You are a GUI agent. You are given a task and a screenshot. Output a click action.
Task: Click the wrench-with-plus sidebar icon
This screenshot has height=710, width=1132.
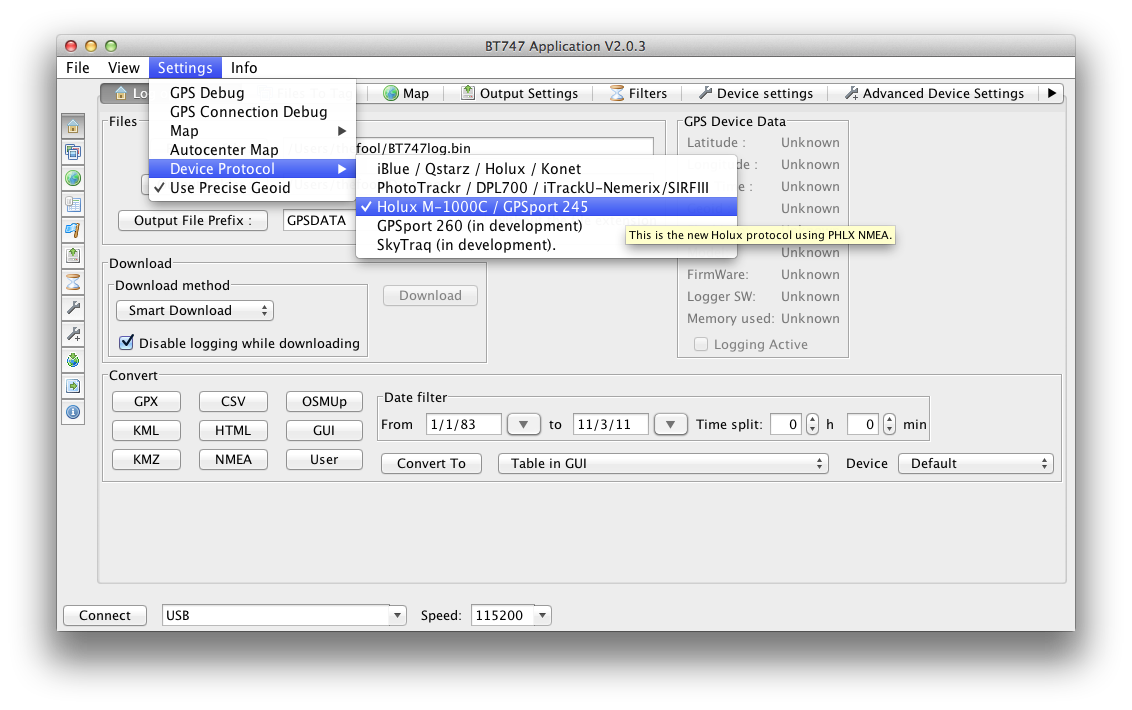(x=73, y=334)
